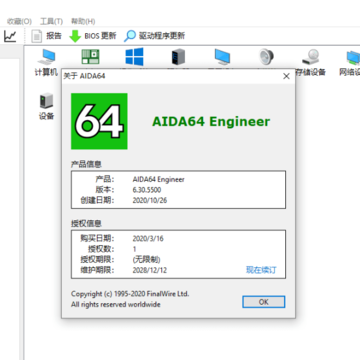Open the 收藏(O) menu
Screen dimensions: 360x360
(19, 22)
